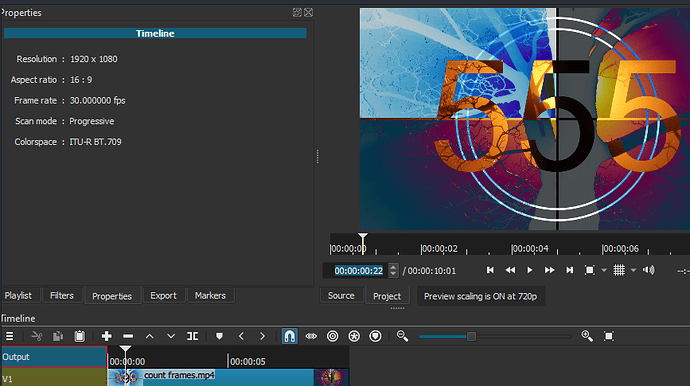Toggle timeline Snap magnet button
The width and height of the screenshot is (690, 386).
pos(290,336)
